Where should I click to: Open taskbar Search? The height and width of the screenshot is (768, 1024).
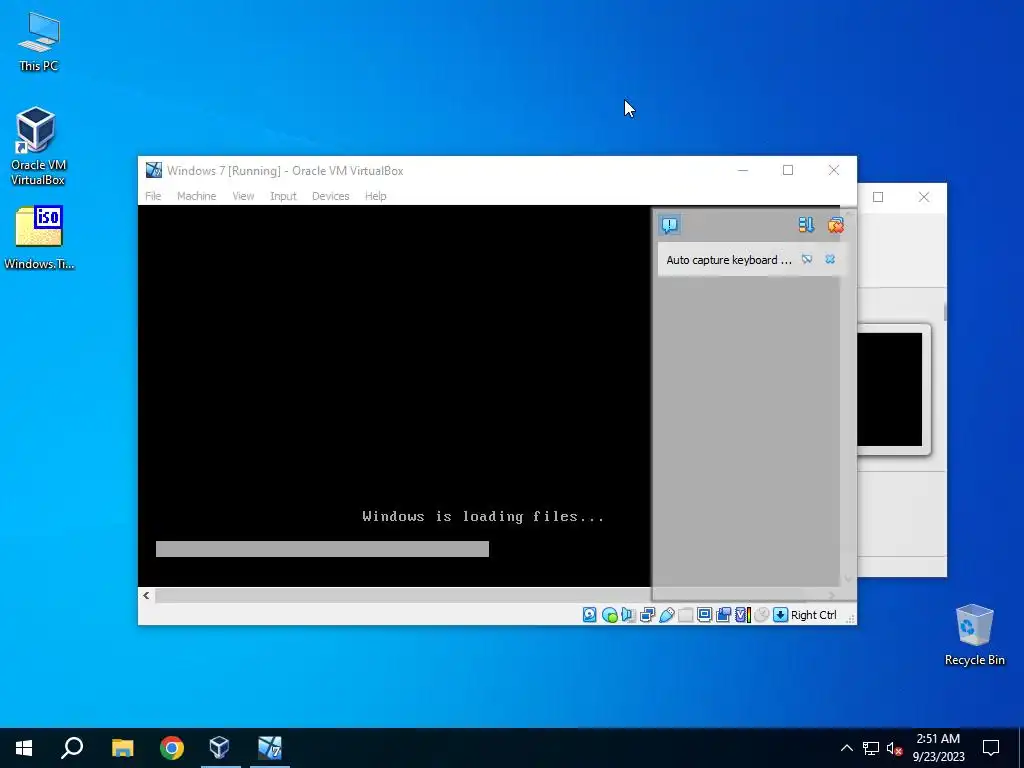point(72,748)
